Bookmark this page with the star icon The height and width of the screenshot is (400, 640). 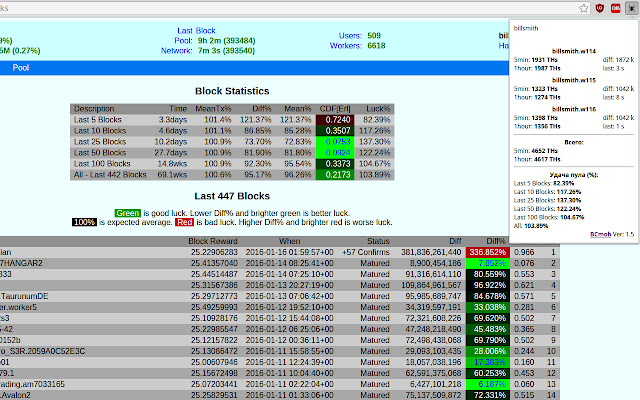(584, 8)
